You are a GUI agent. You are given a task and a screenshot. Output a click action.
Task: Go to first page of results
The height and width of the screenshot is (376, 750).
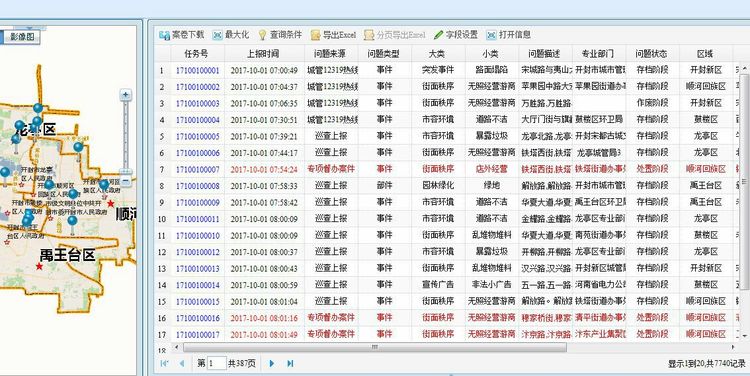[164, 364]
